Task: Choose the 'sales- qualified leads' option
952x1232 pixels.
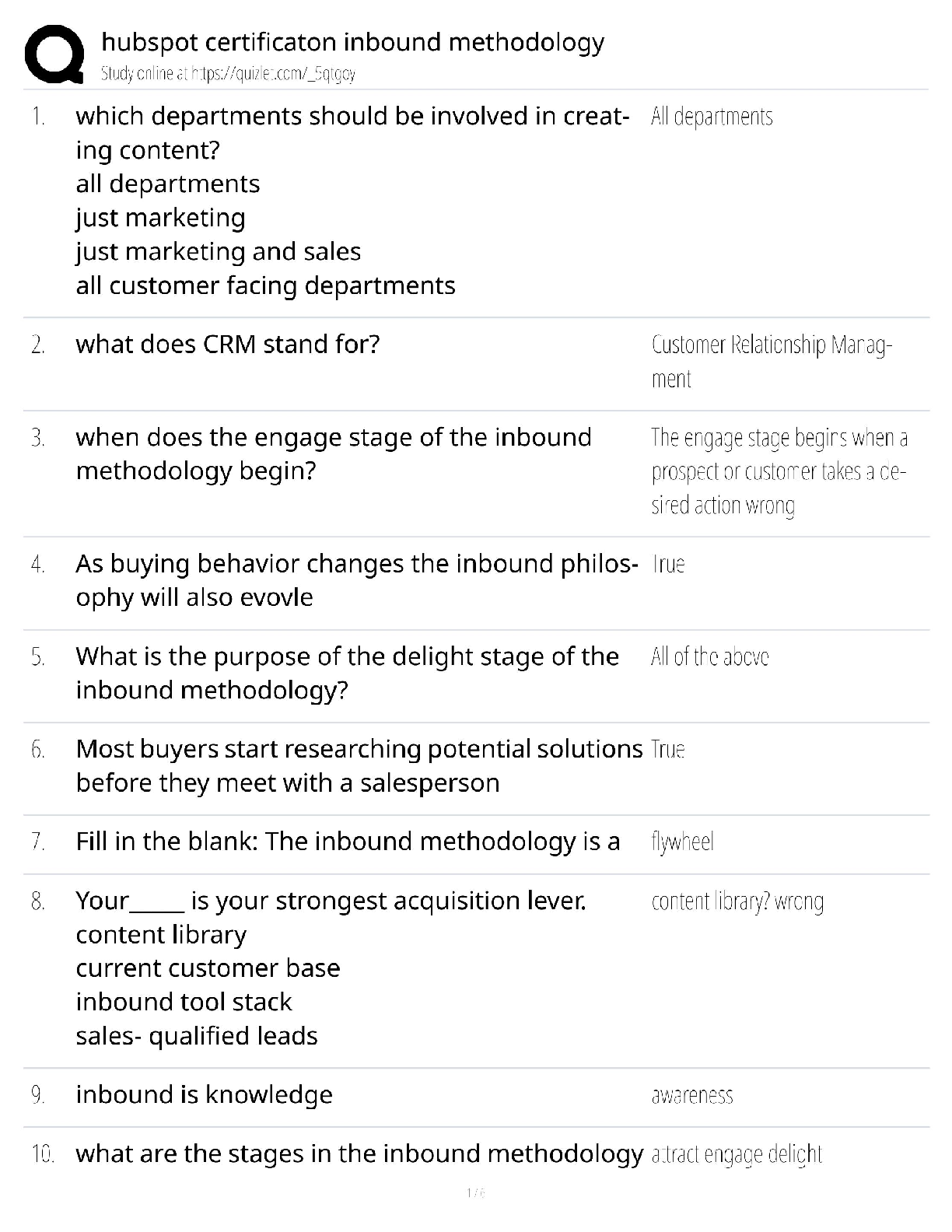Action: 197,1037
